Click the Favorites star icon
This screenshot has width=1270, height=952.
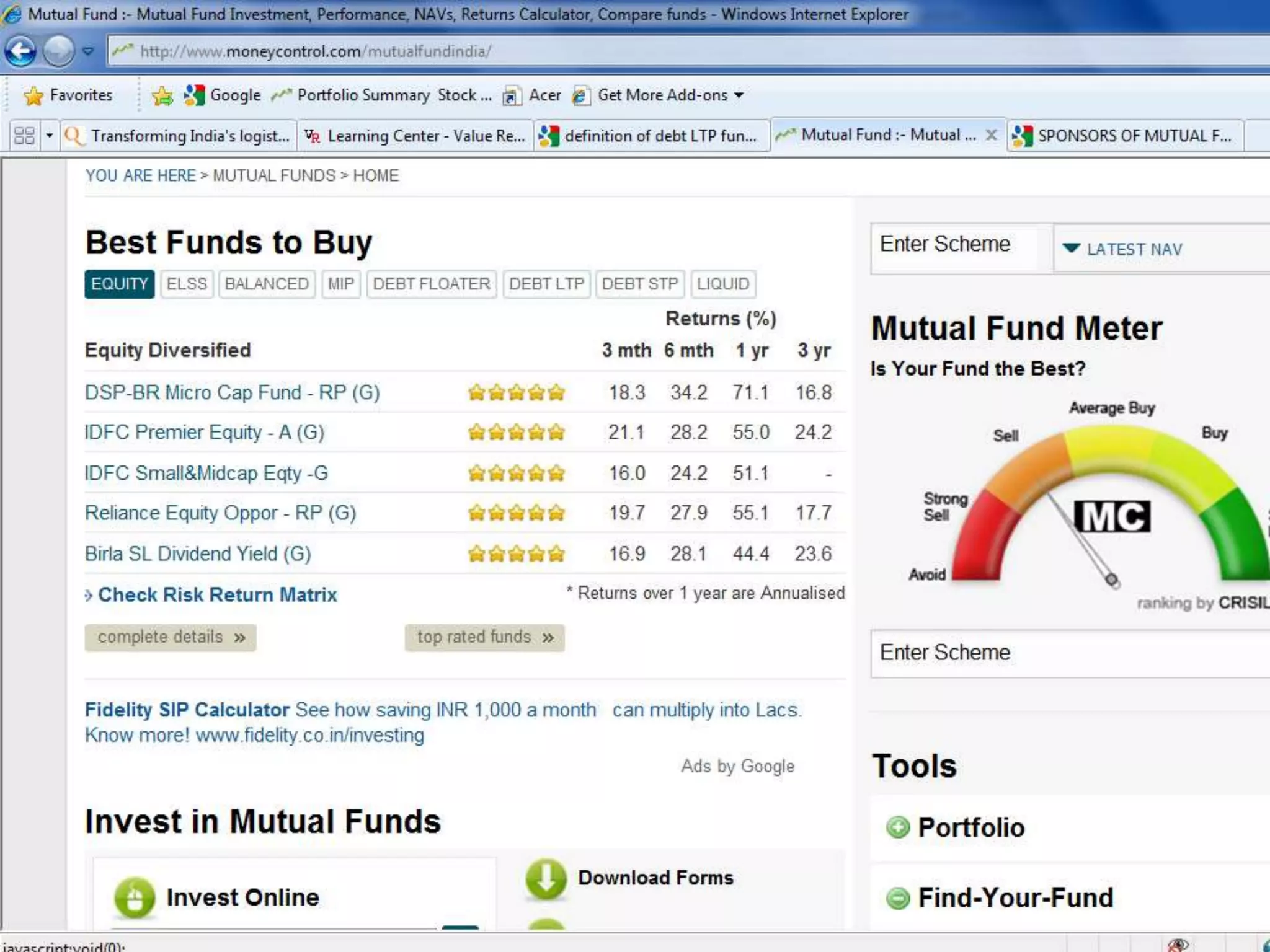33,95
